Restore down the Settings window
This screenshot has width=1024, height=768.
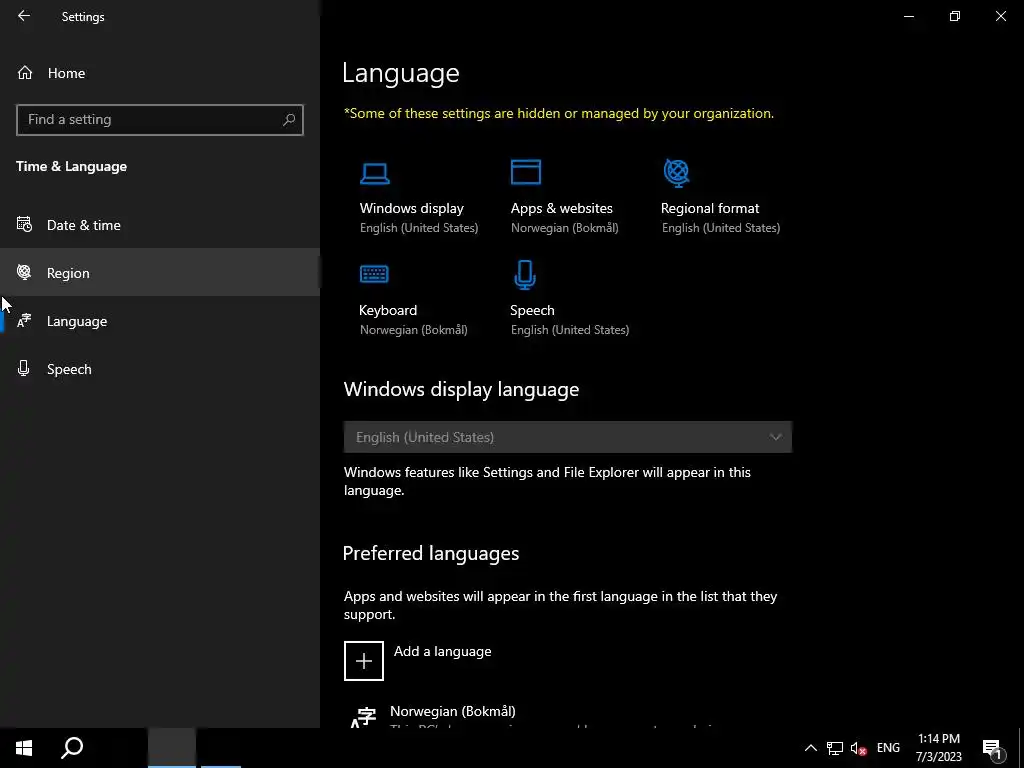pyautogui.click(x=955, y=16)
